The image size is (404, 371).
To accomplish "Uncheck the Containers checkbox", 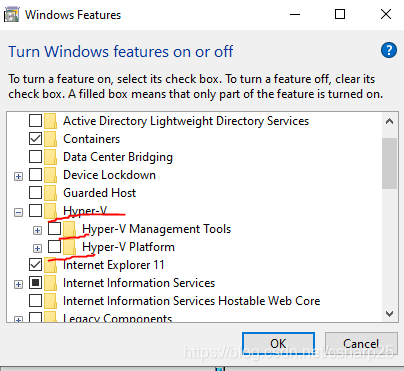I will pos(35,139).
